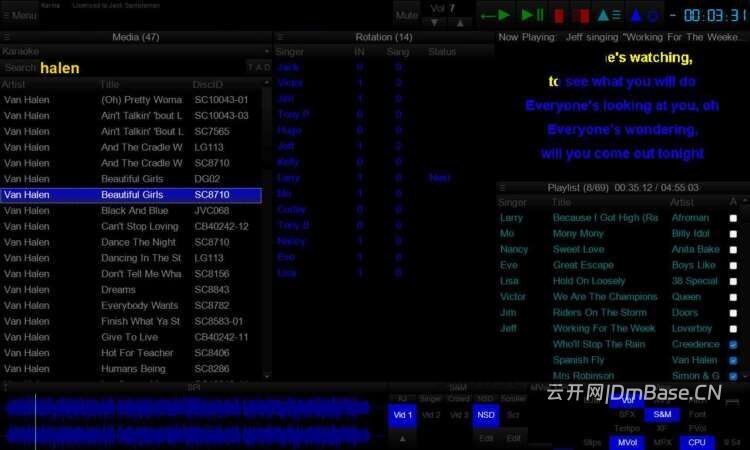Check the box for Riders On The Storm
The image size is (750, 450).
click(733, 313)
